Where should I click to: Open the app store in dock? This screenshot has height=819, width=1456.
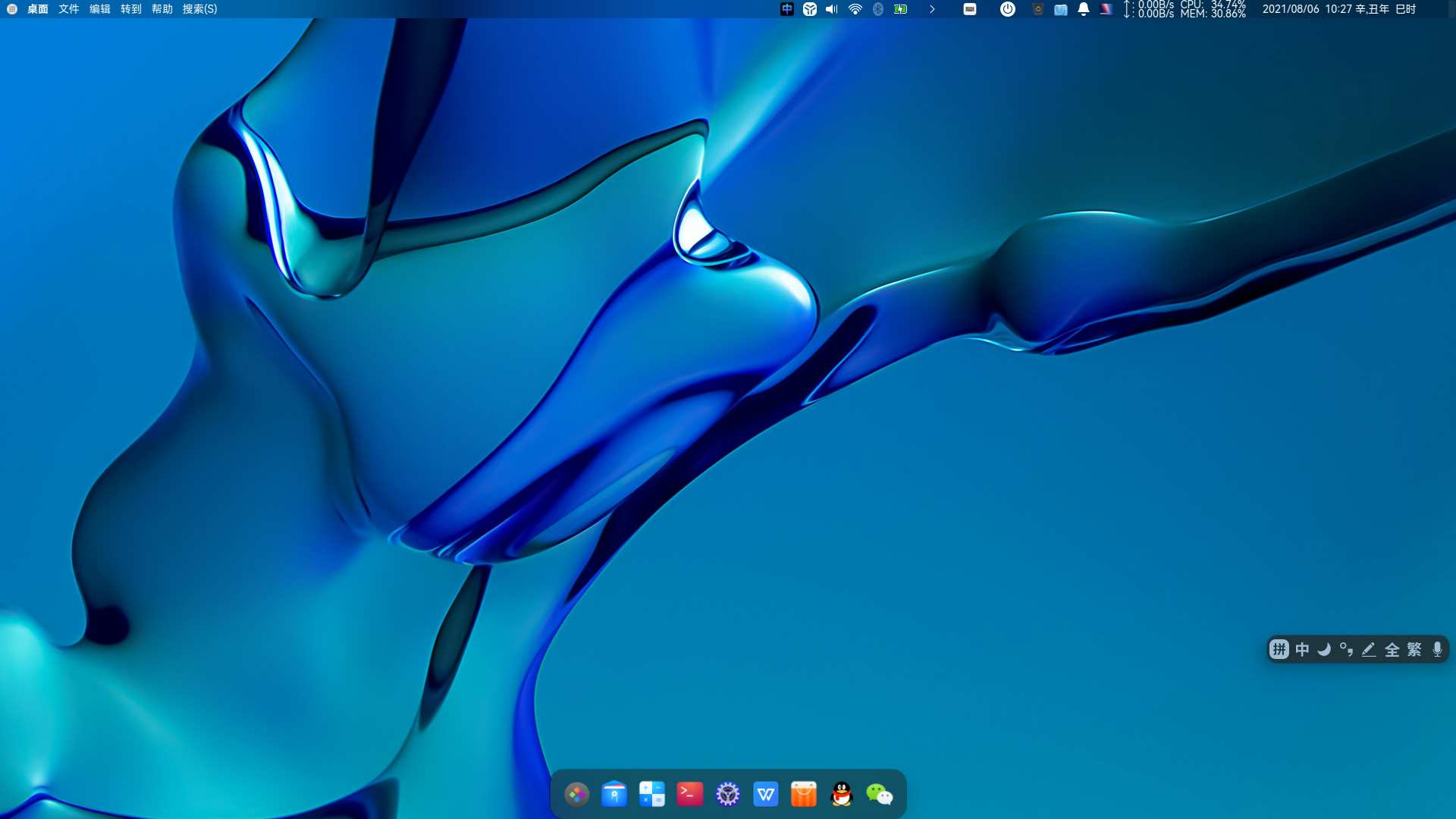coord(614,794)
